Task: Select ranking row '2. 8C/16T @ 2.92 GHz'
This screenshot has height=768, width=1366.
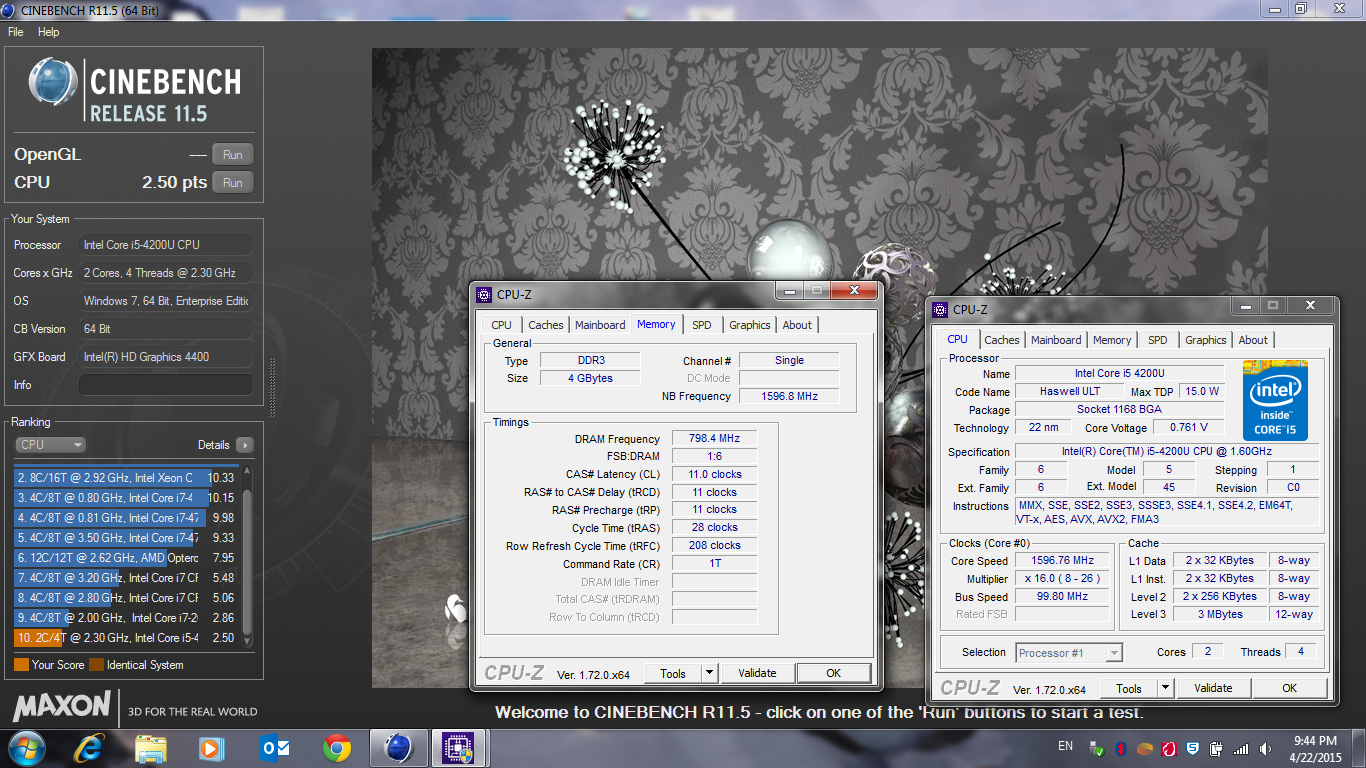Action: click(126, 478)
